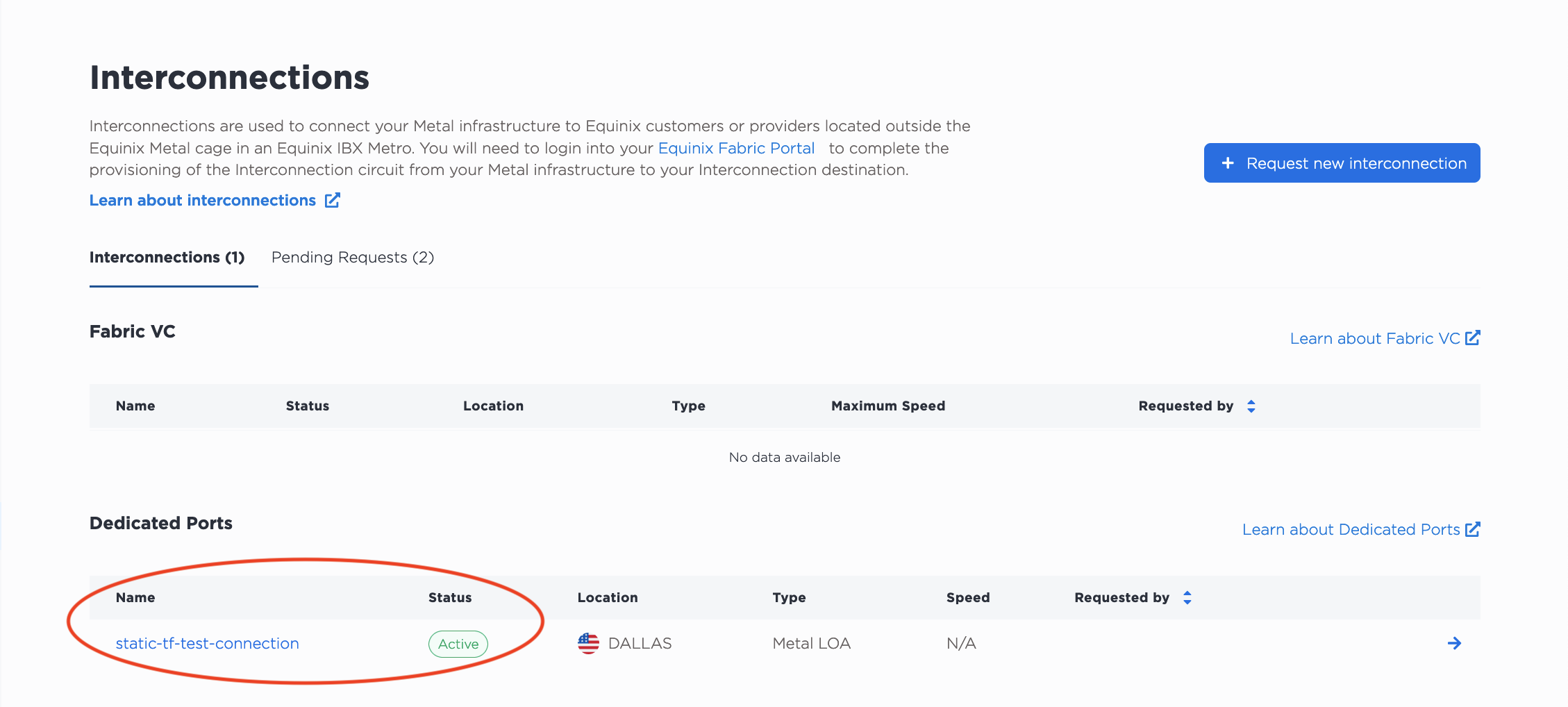This screenshot has height=707, width=1568.
Task: Click external-link icon next to Learn about Dedicated Ports
Action: click(x=1472, y=529)
